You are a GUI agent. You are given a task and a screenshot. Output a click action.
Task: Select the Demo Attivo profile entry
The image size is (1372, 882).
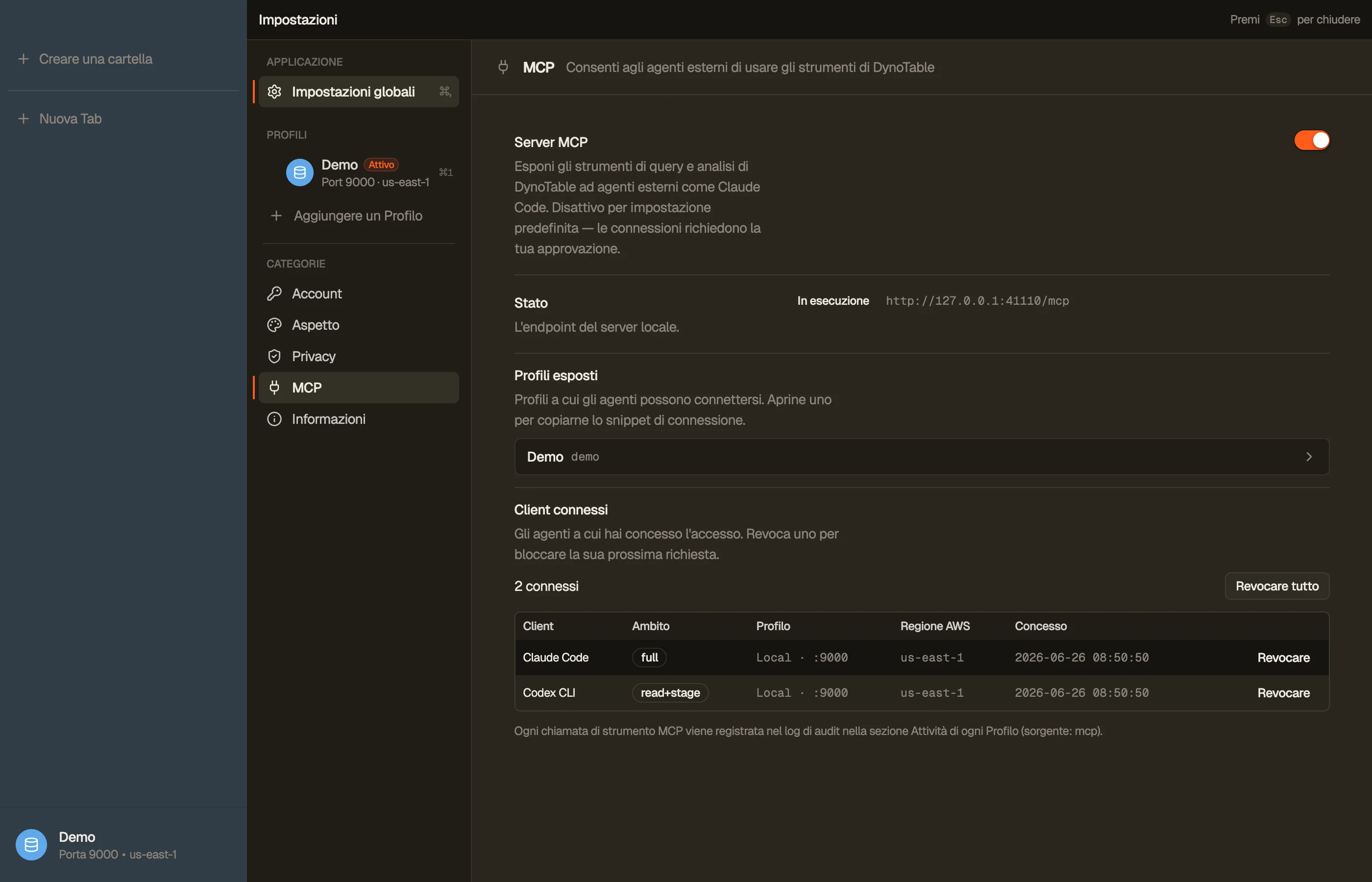coord(359,172)
